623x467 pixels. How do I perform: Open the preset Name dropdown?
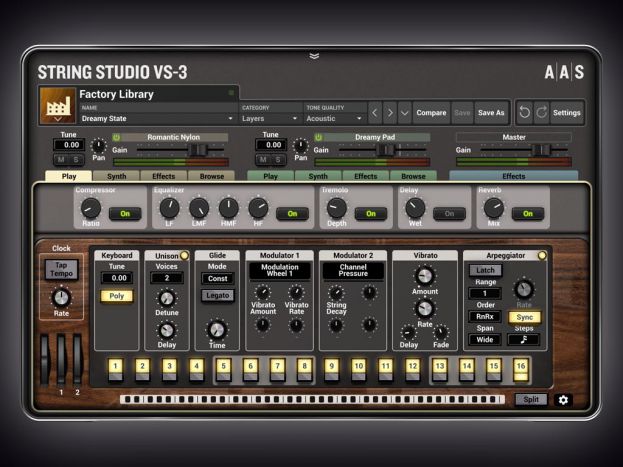tap(157, 118)
